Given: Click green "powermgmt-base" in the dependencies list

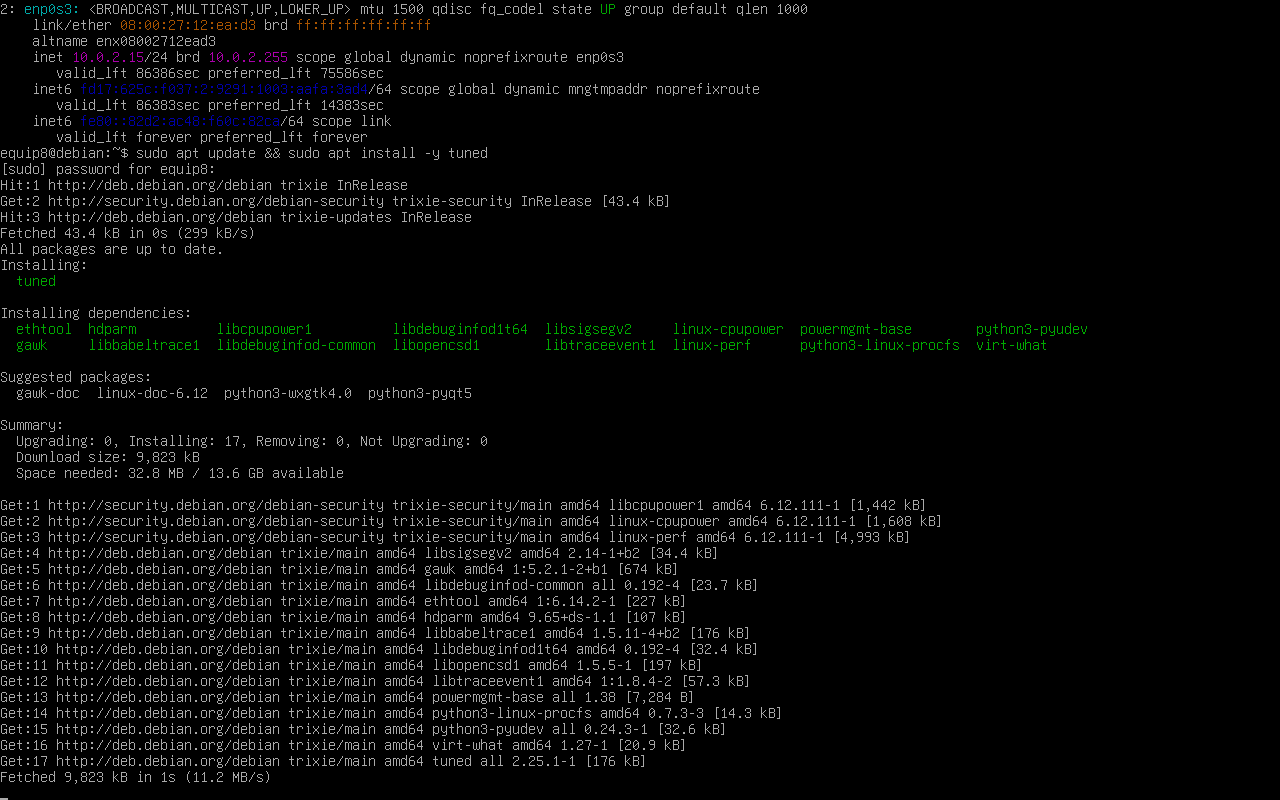Looking at the screenshot, I should [856, 329].
